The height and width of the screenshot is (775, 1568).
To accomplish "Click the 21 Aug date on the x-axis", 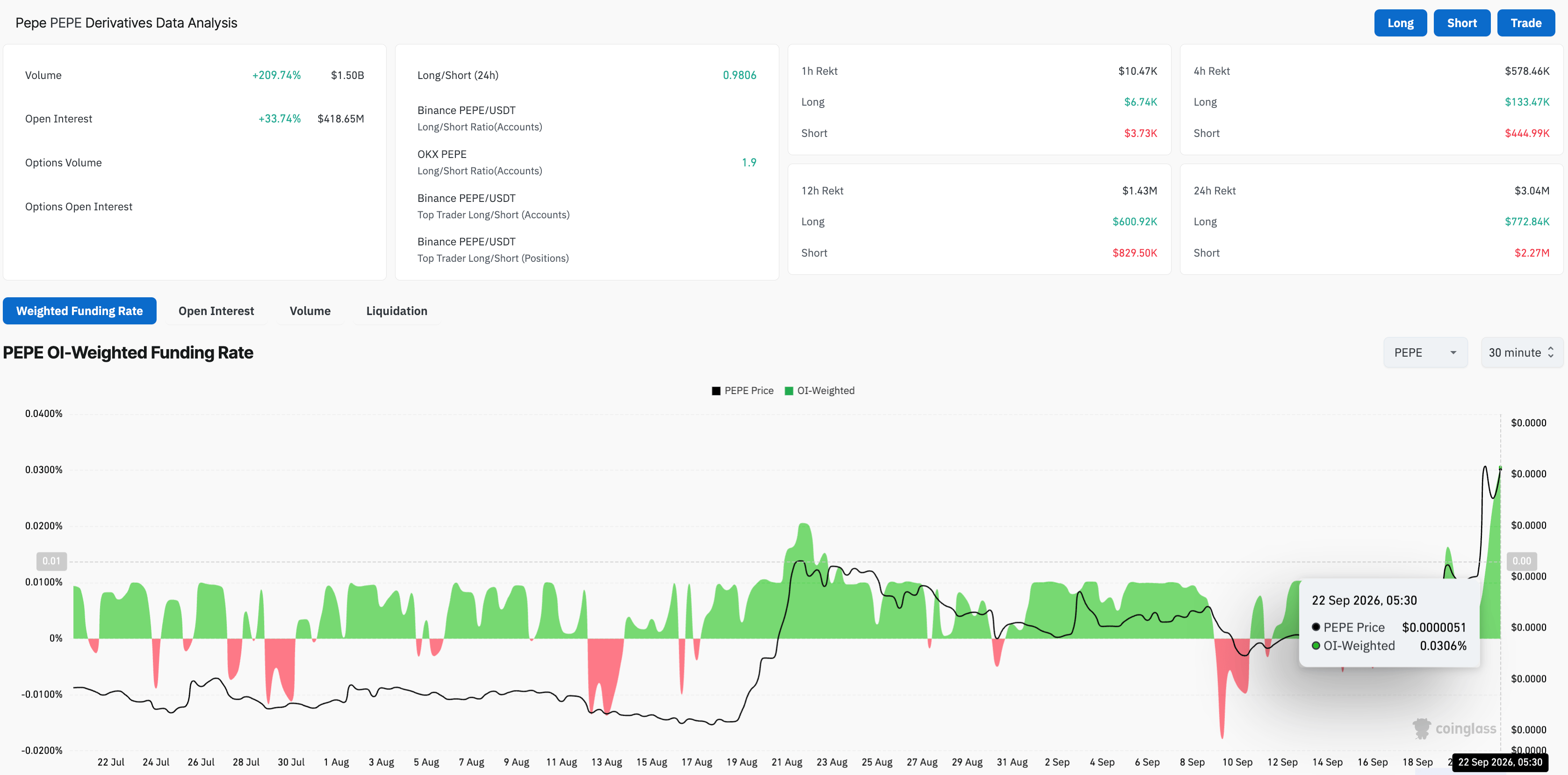I will 786,762.
